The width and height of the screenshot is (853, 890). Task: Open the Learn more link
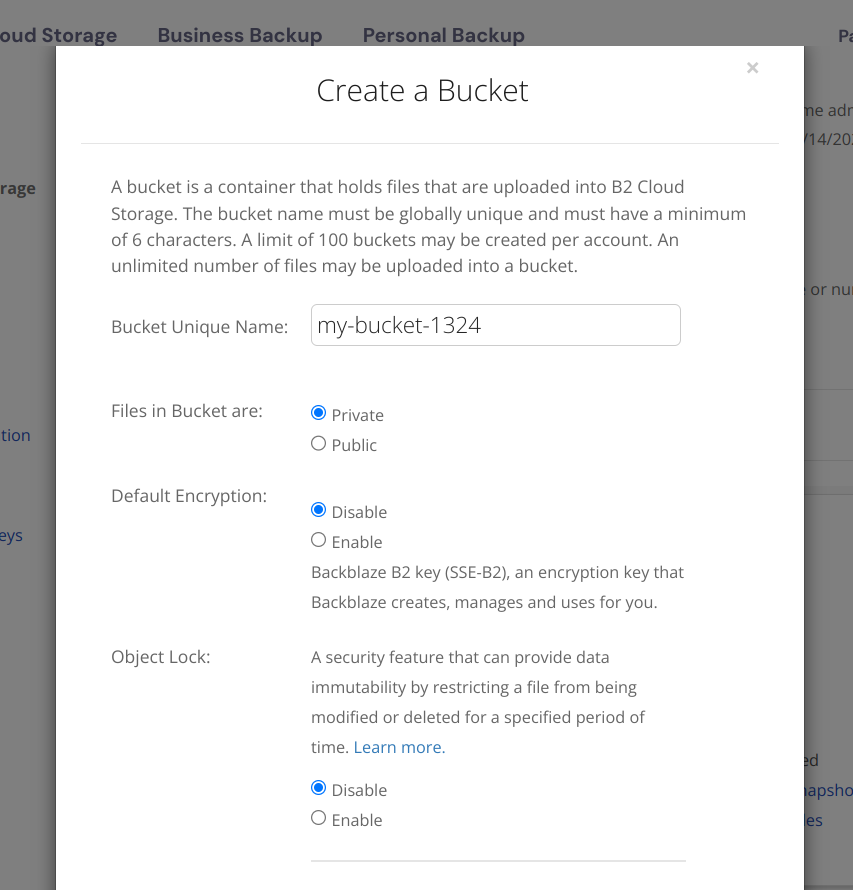(x=399, y=748)
